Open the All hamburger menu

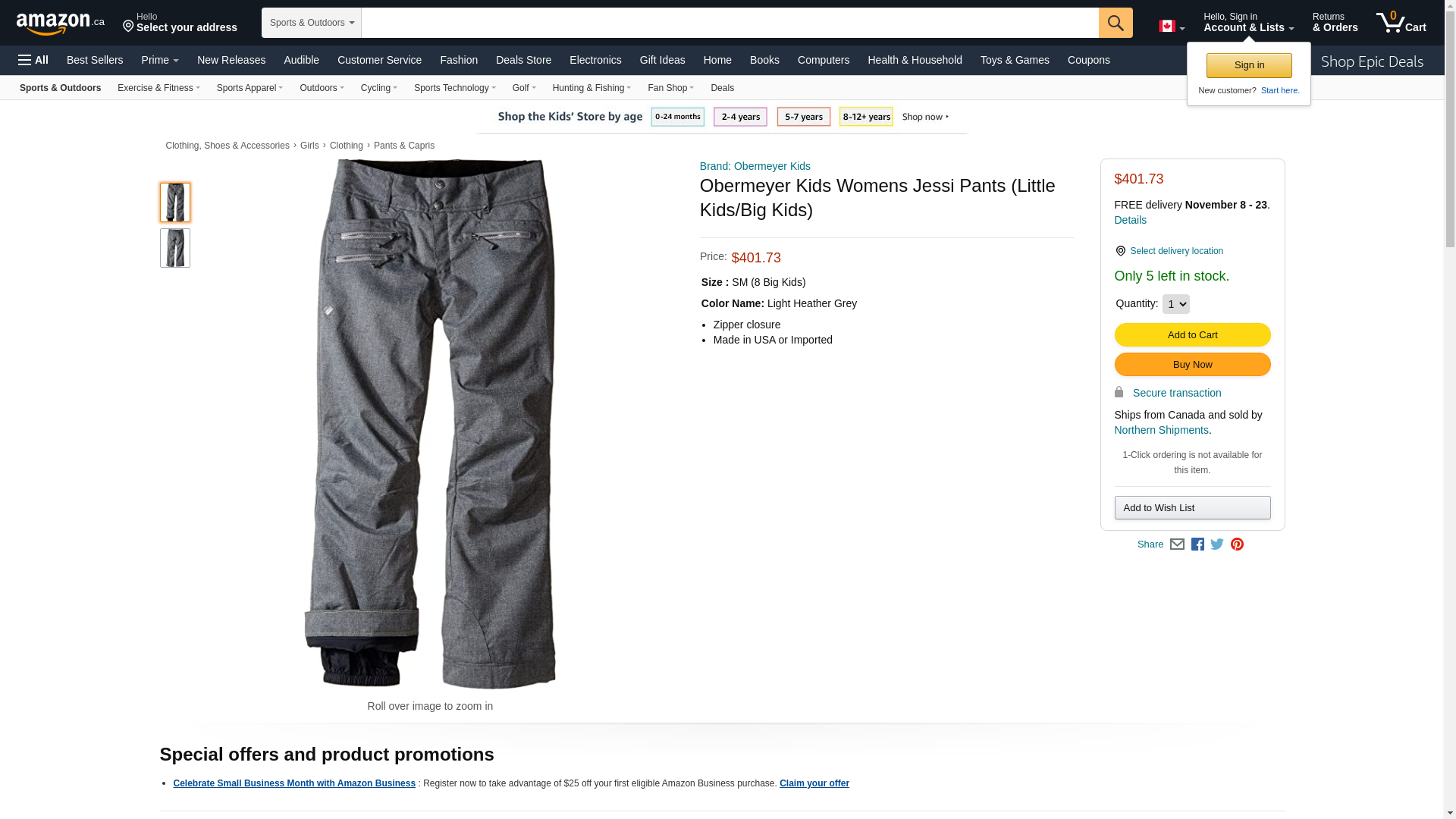point(33,60)
